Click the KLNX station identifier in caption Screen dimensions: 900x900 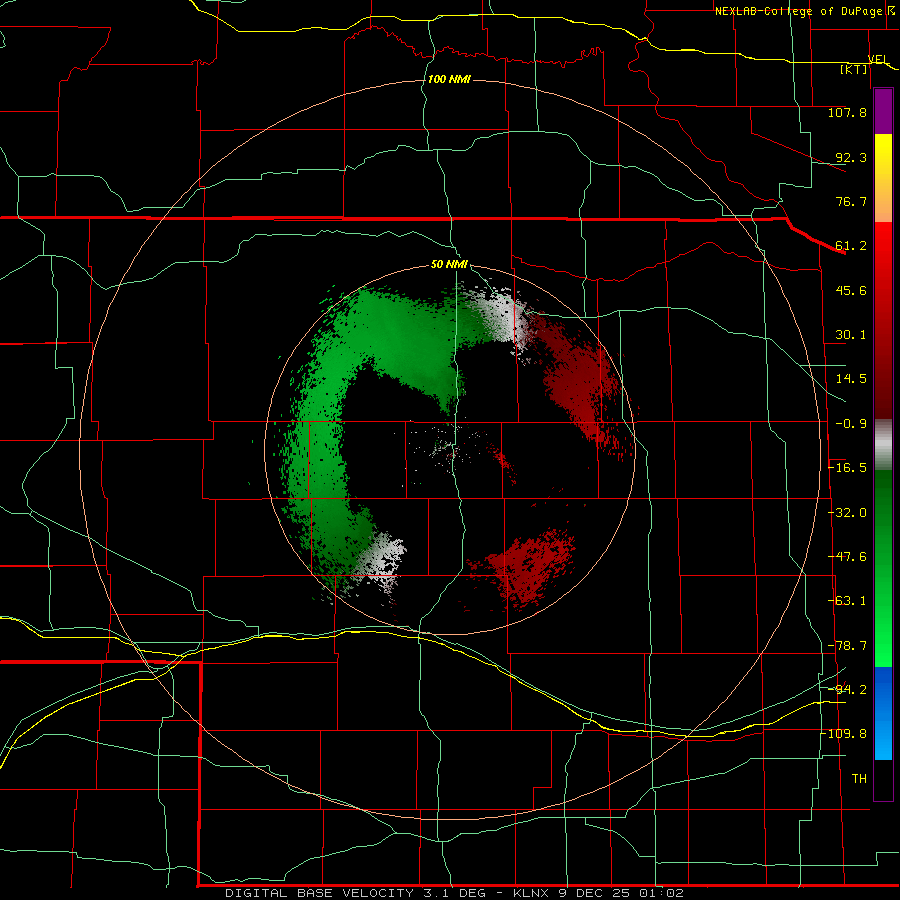click(x=531, y=893)
